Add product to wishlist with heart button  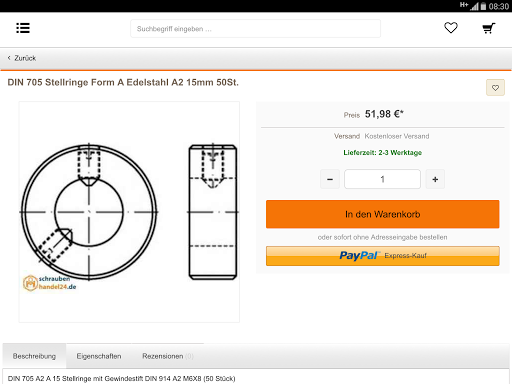(x=495, y=88)
